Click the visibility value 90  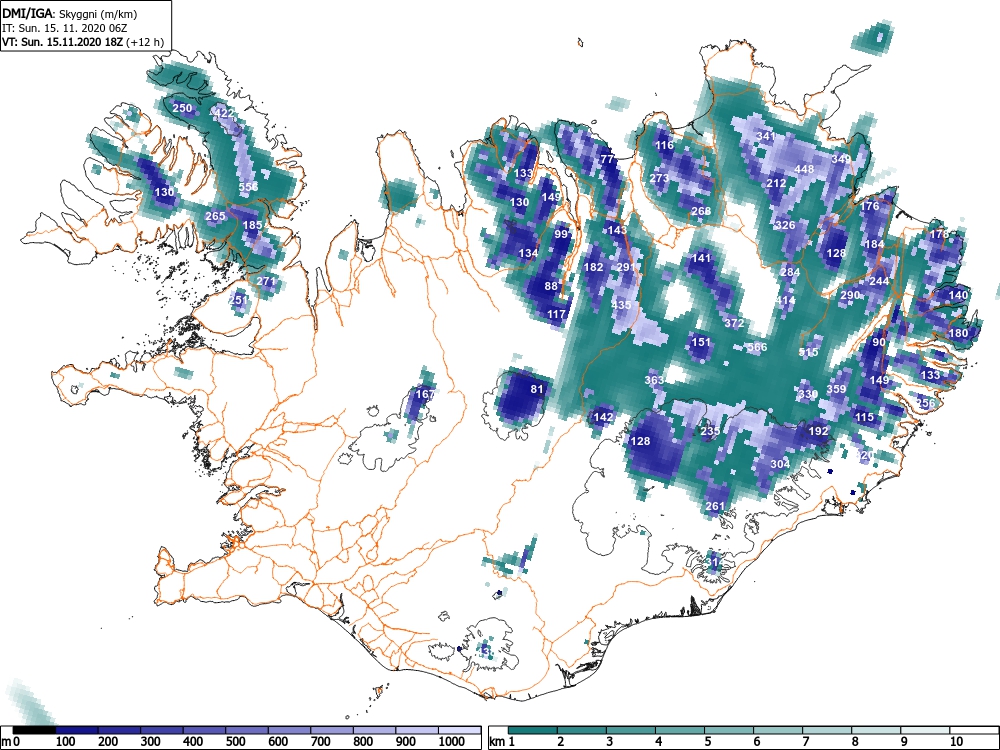(879, 342)
